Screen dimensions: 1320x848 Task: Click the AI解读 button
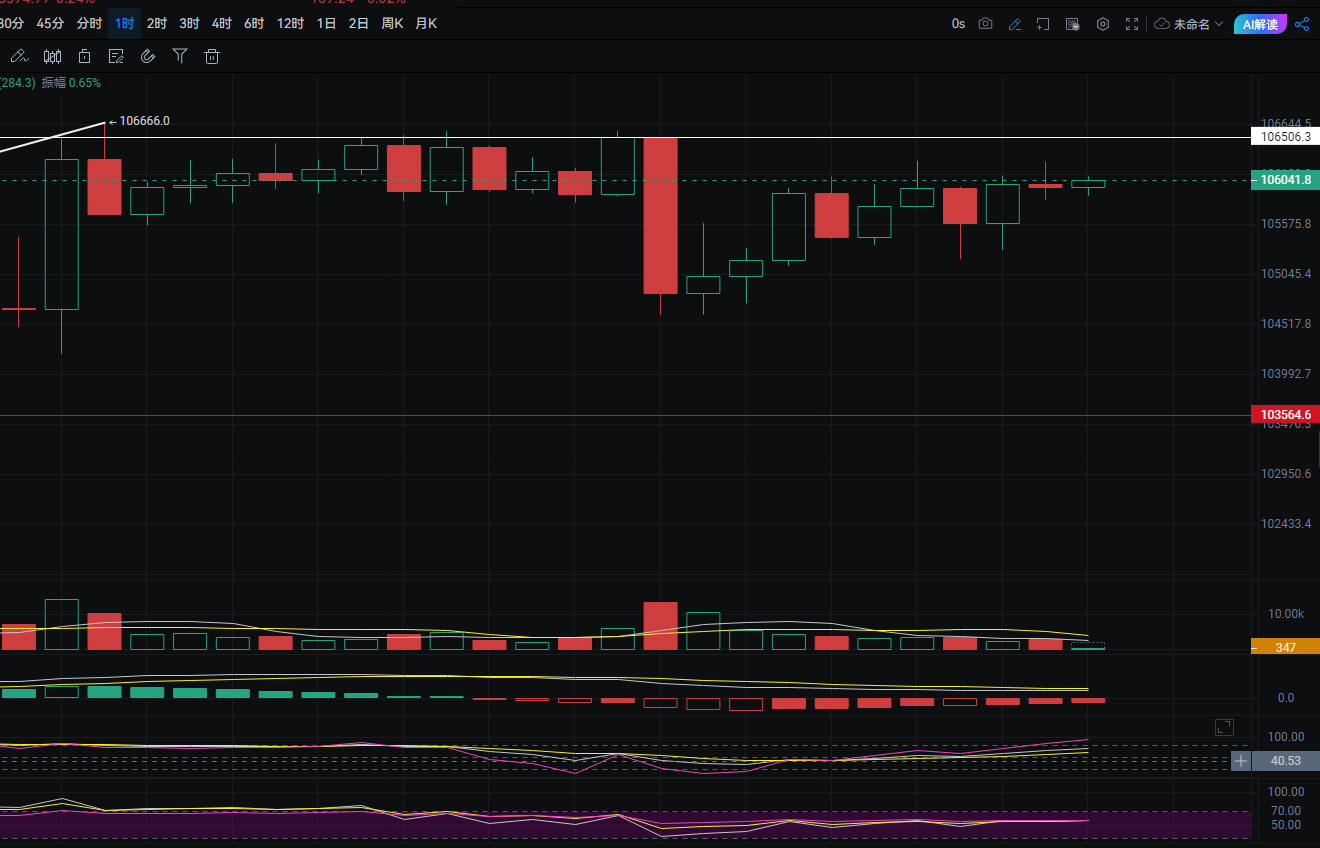coord(1260,24)
